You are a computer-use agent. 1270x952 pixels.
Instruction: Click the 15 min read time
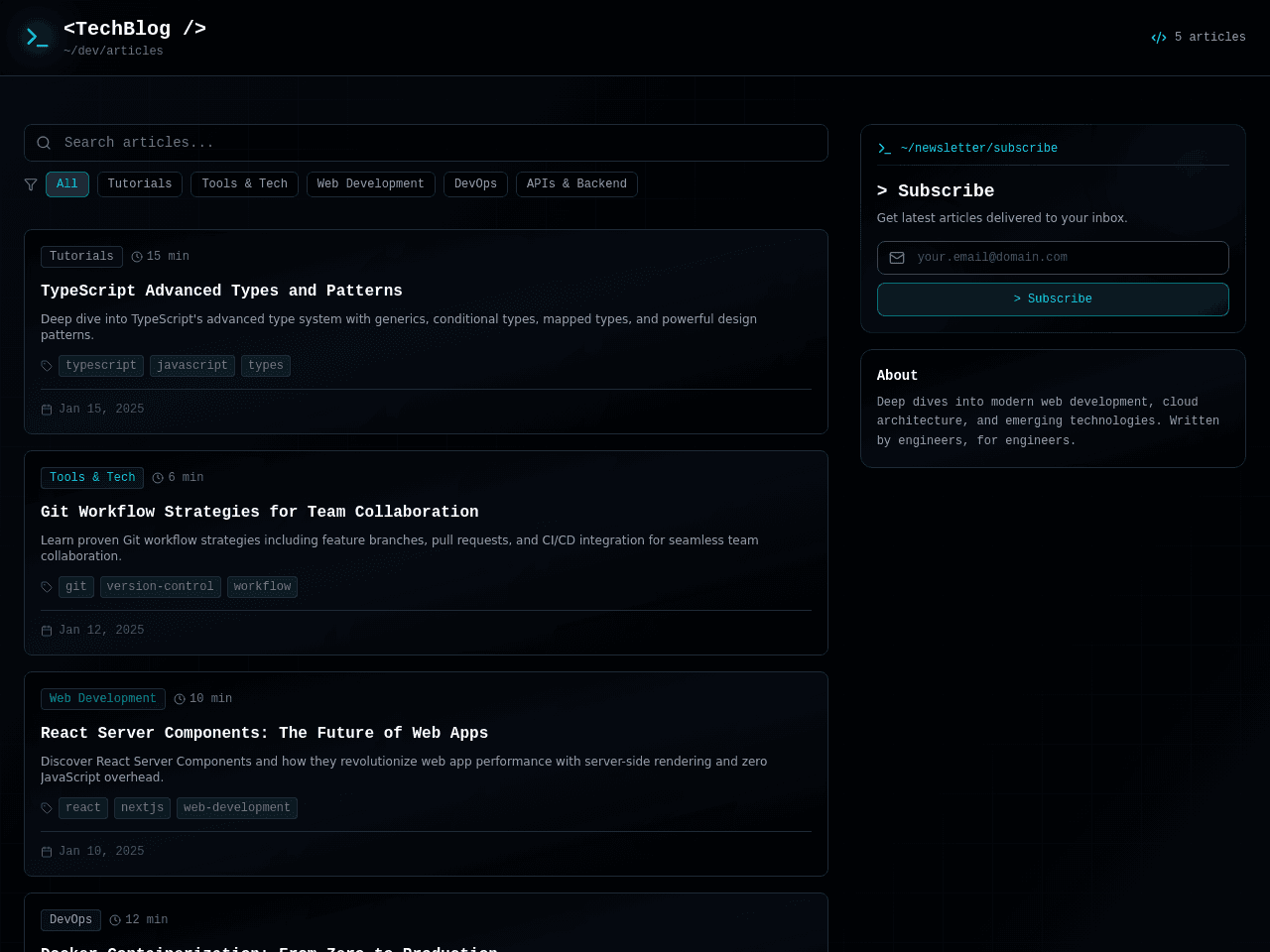(x=168, y=257)
